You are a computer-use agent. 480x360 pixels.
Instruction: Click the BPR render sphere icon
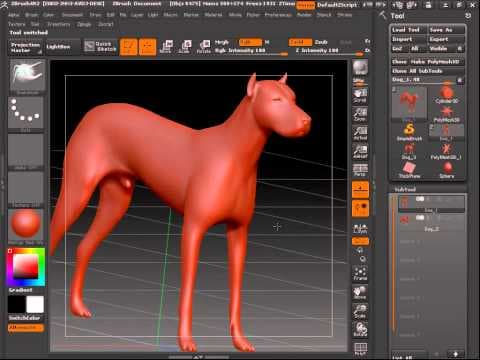360,68
